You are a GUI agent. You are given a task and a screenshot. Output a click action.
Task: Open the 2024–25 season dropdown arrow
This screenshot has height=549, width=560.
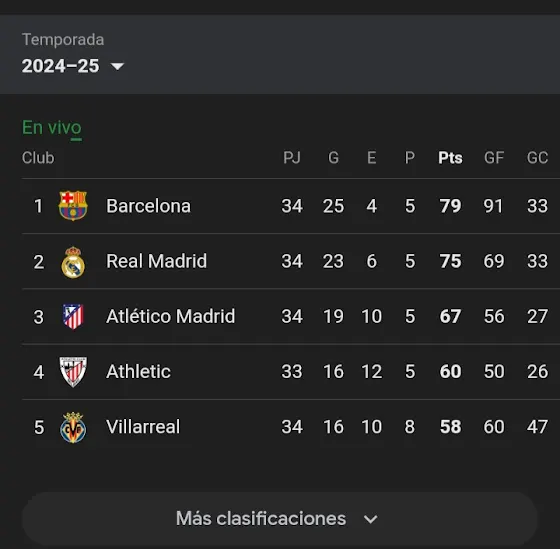(117, 66)
